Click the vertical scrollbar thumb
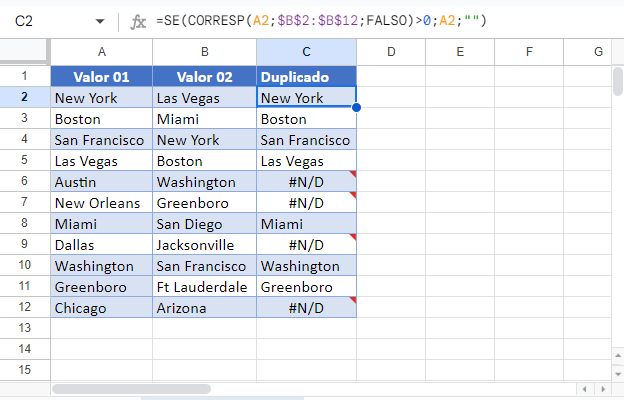The height and width of the screenshot is (400, 624). point(618,81)
